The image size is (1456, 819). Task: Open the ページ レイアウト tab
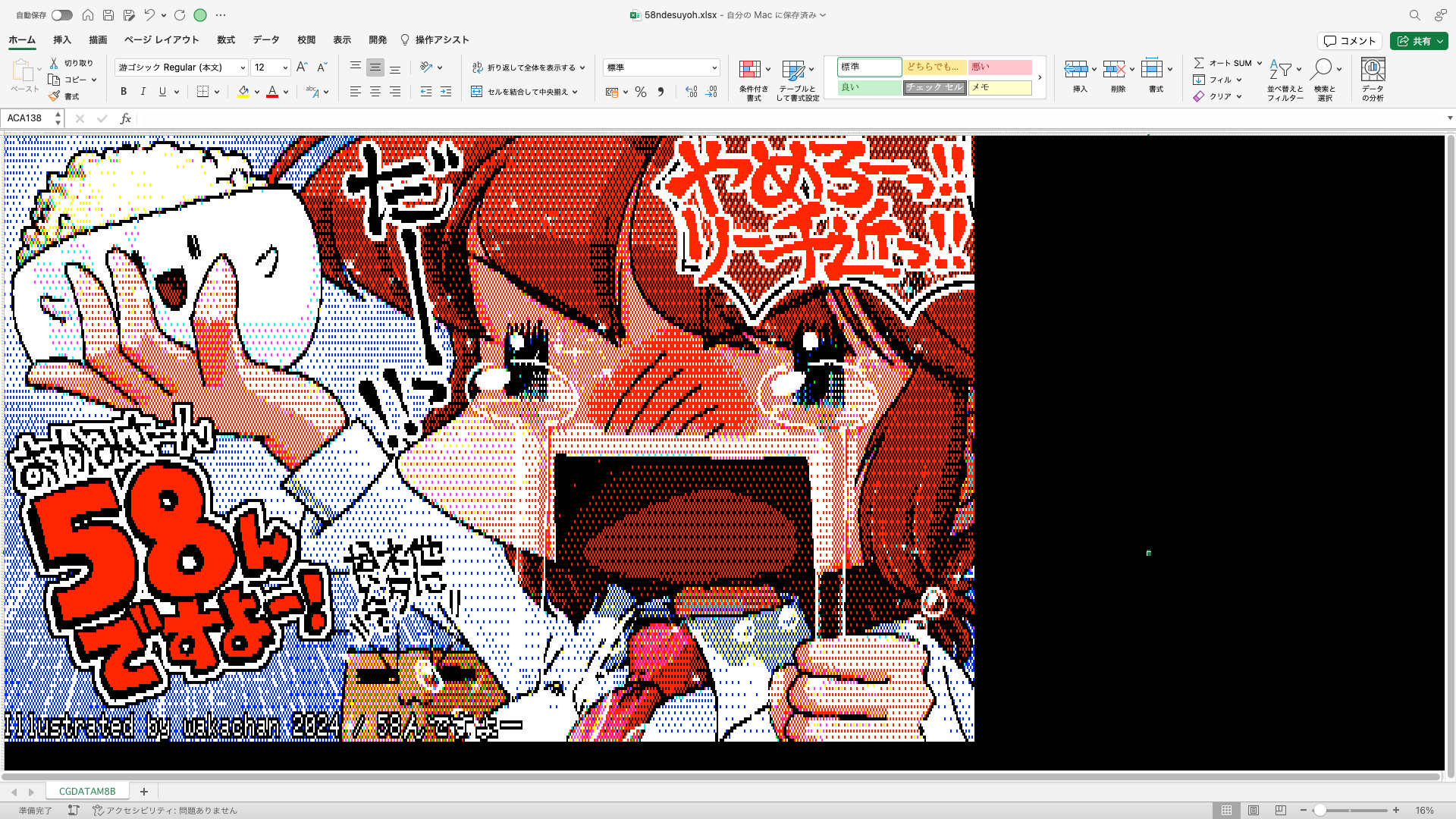tap(162, 39)
